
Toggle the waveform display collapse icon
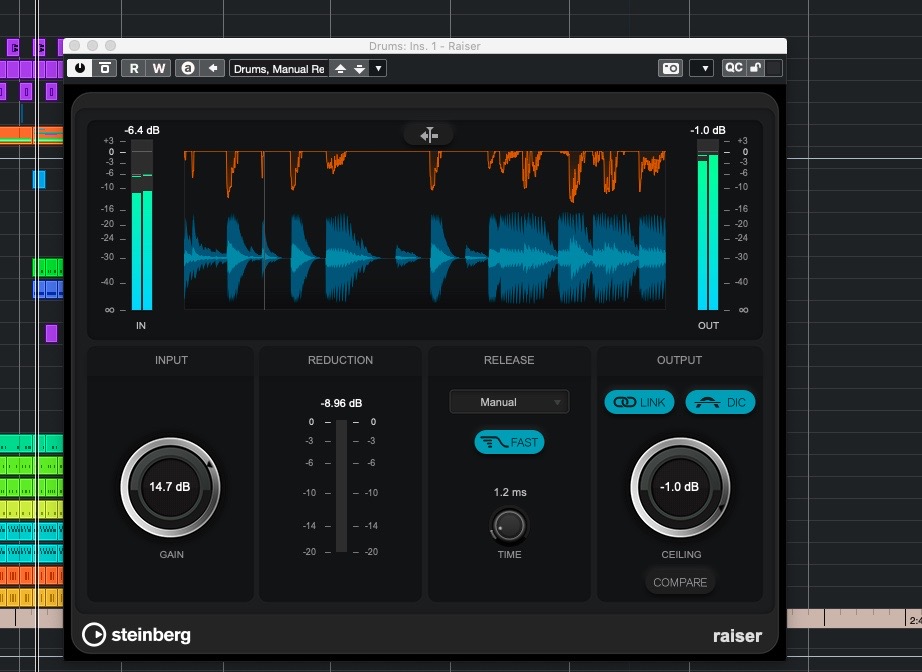click(429, 135)
